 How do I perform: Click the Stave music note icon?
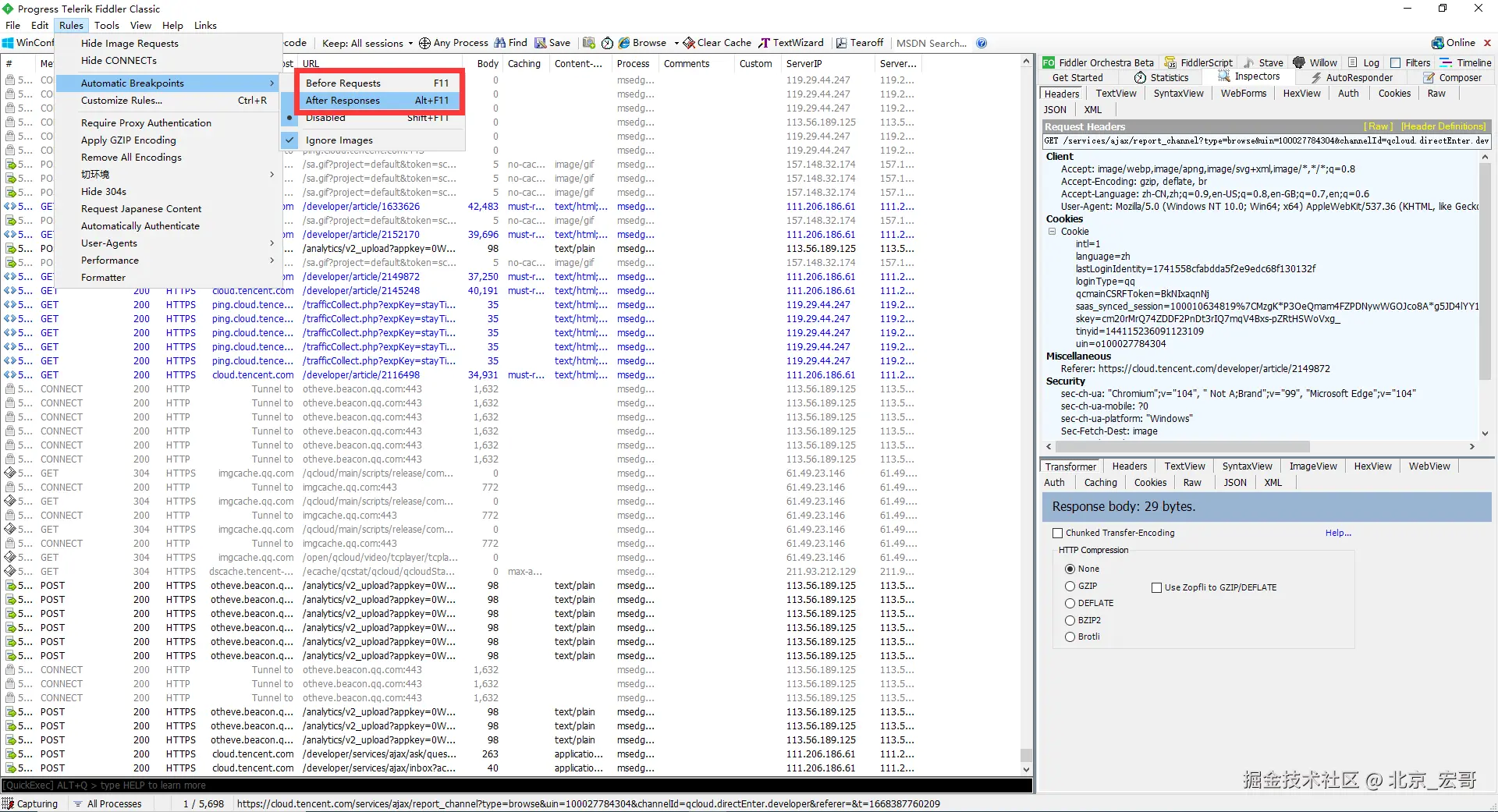pyautogui.click(x=1248, y=62)
